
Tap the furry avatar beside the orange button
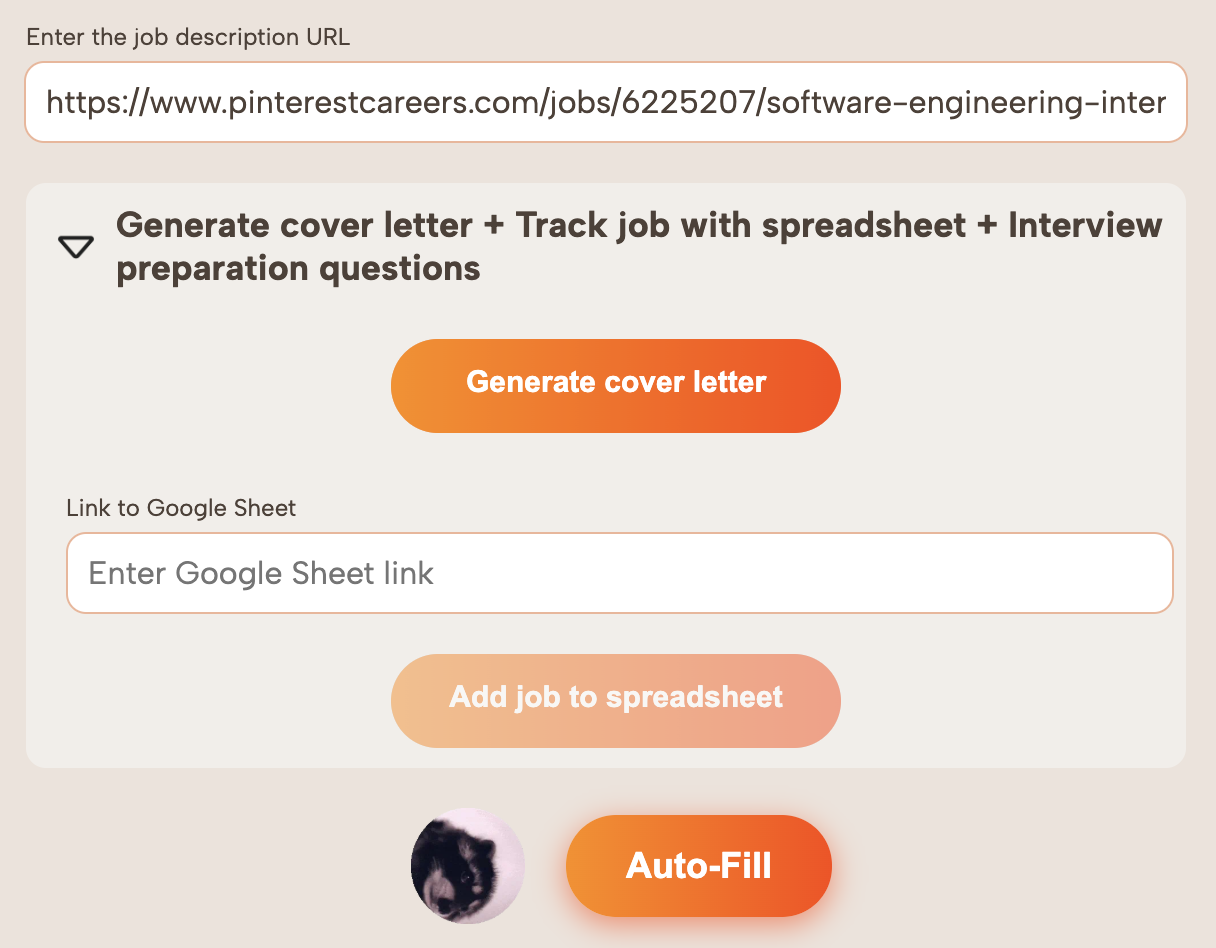click(x=467, y=866)
